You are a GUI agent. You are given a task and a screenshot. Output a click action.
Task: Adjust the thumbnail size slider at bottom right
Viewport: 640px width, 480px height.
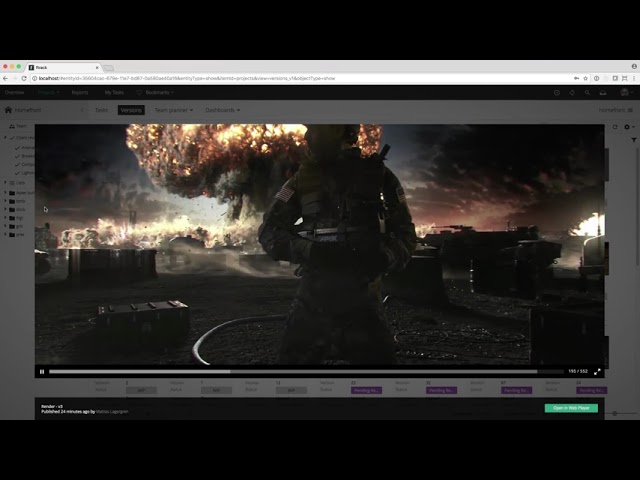[x=615, y=413]
